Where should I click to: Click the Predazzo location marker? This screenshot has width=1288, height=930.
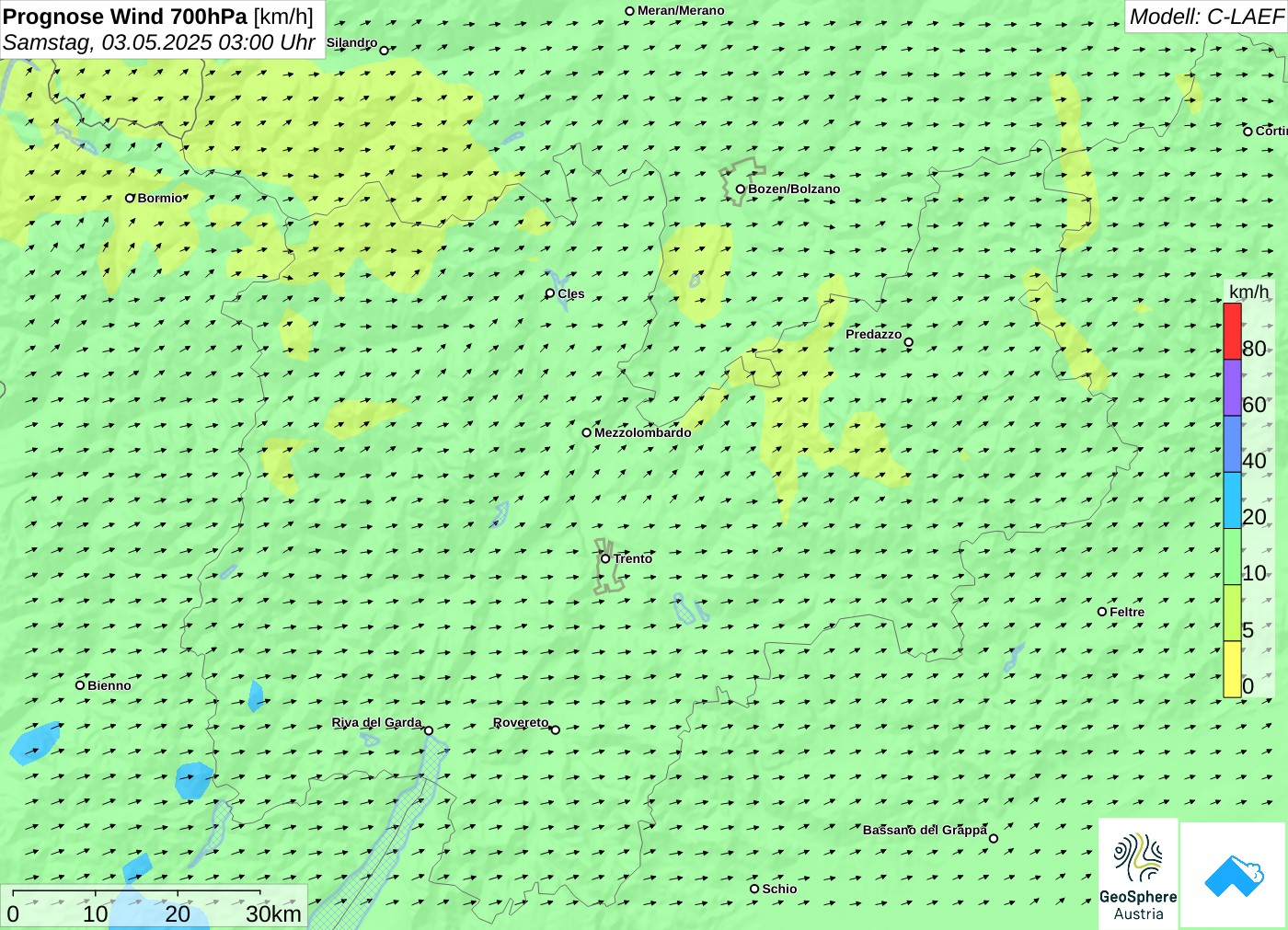coord(908,342)
